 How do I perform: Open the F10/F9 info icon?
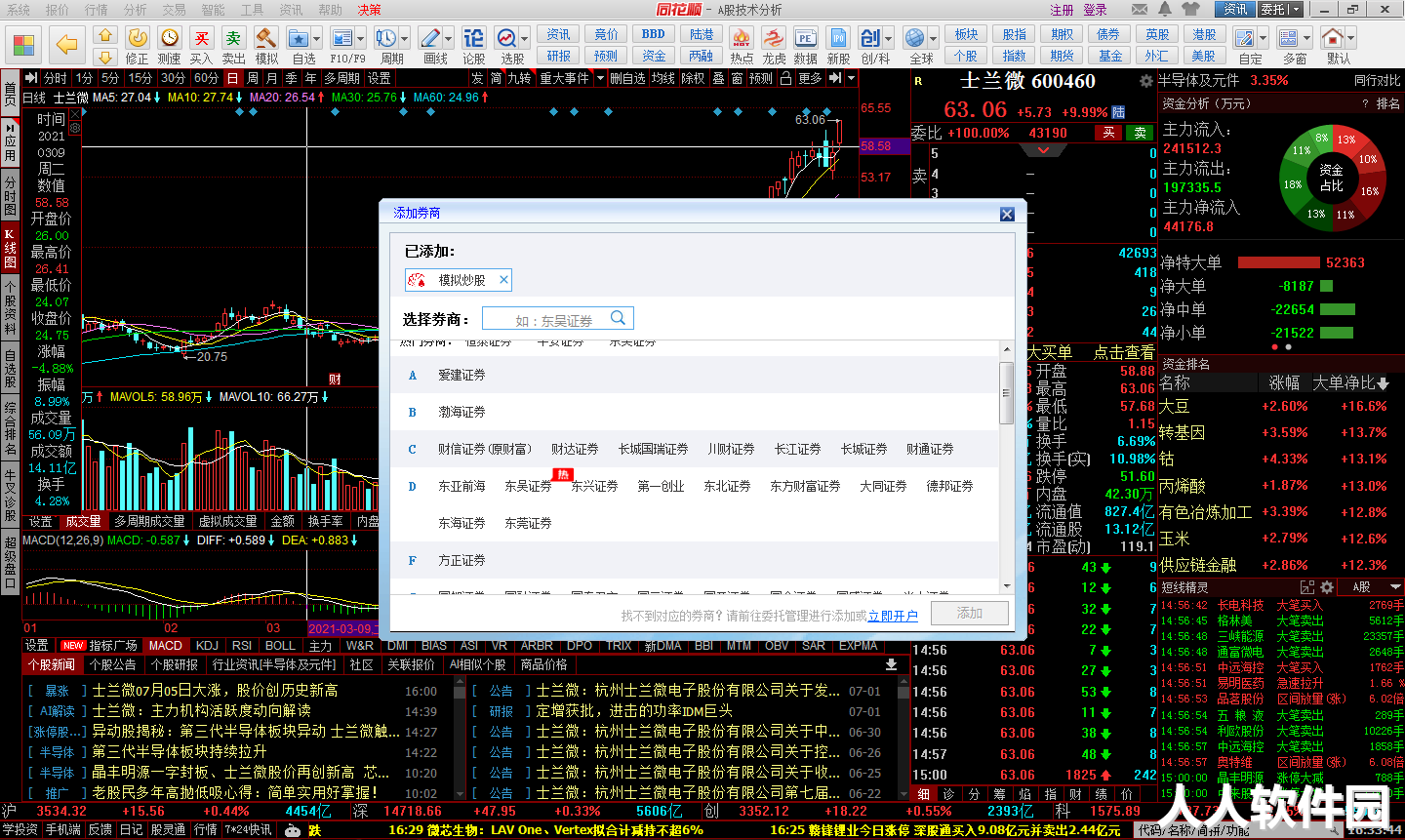click(x=342, y=38)
